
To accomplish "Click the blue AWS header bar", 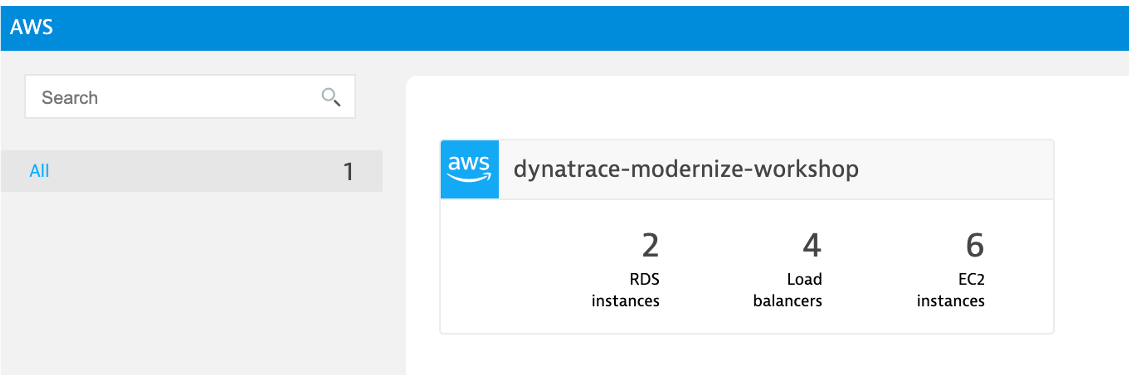I will coord(564,28).
